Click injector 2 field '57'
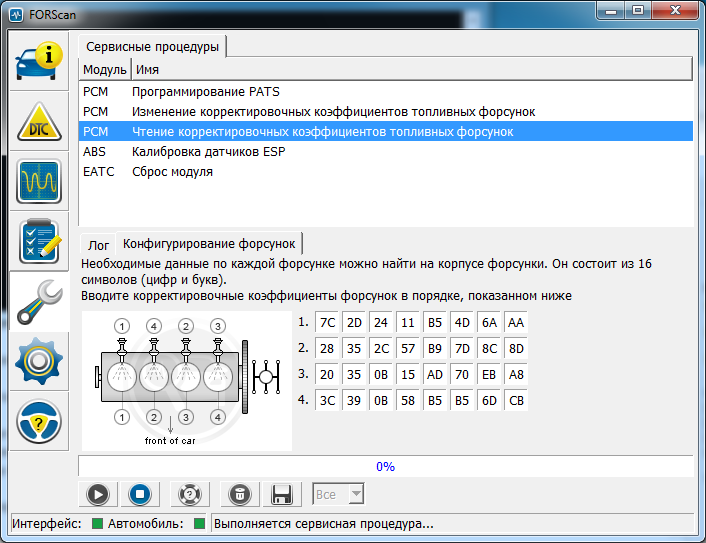706x543 pixels. pos(408,348)
